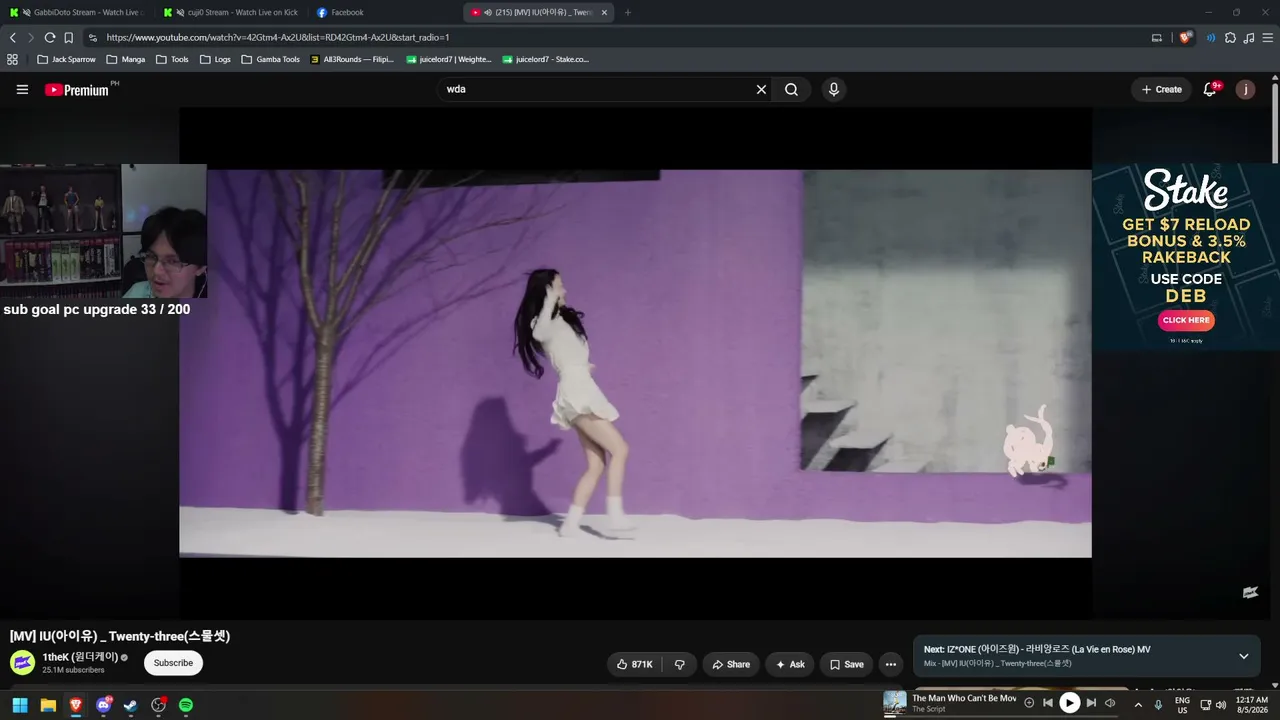Image resolution: width=1280 pixels, height=720 pixels.
Task: Skip to previous track in taskbar media
Action: [1048, 703]
